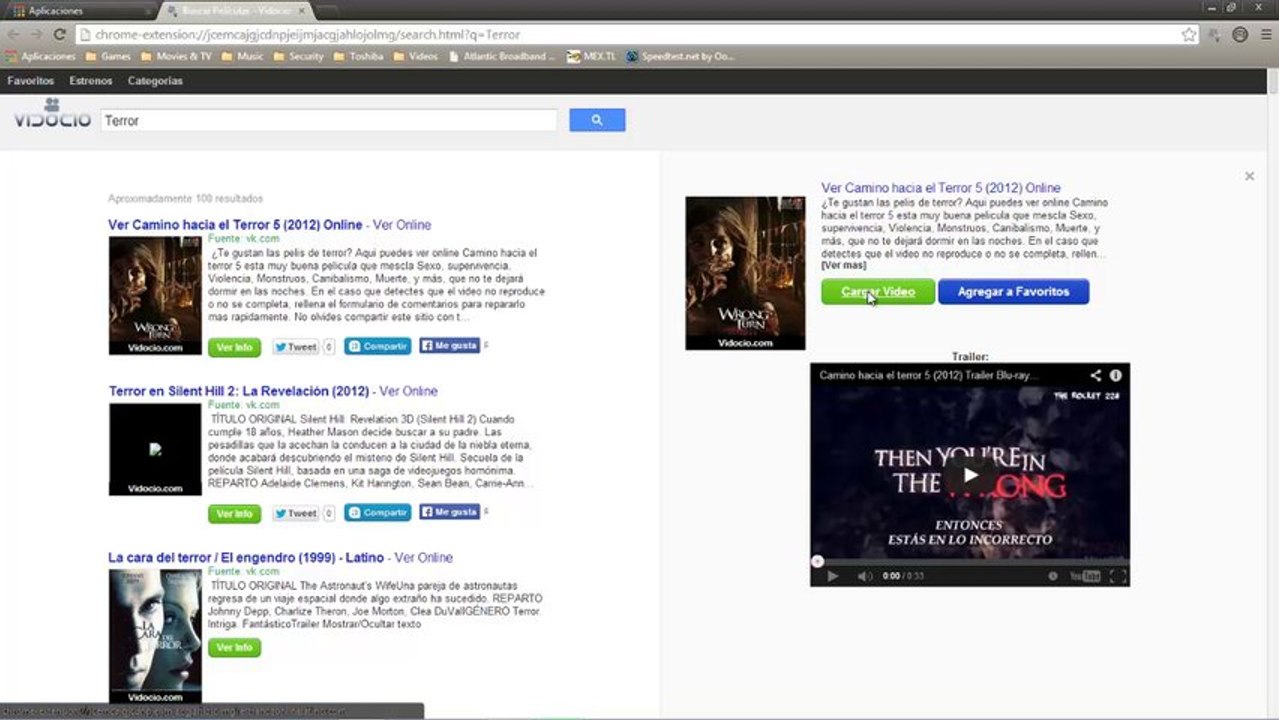Click Ver Info under Silent Hill 2
This screenshot has width=1279, height=720.
click(x=234, y=514)
